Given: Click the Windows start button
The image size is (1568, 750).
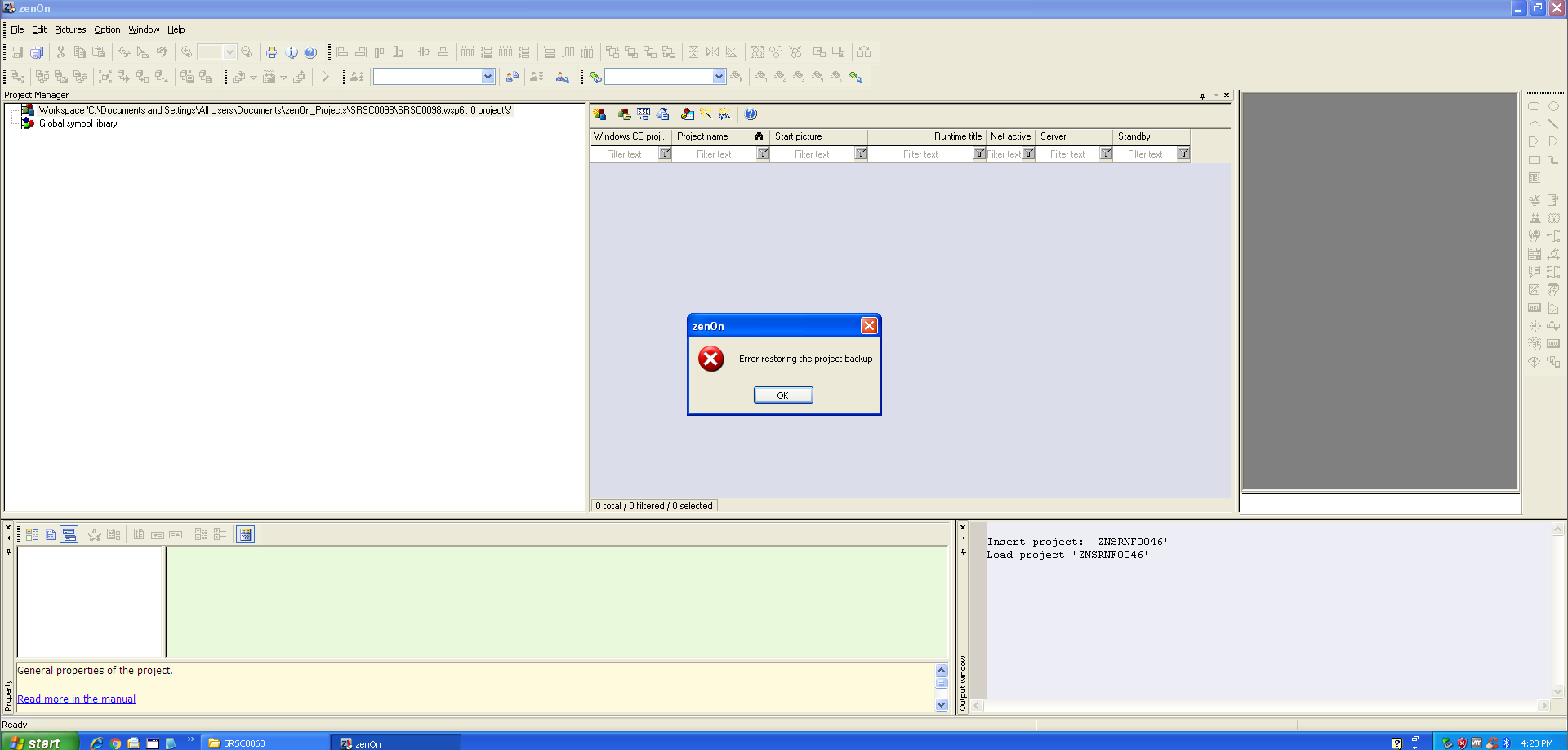Looking at the screenshot, I should [39, 743].
